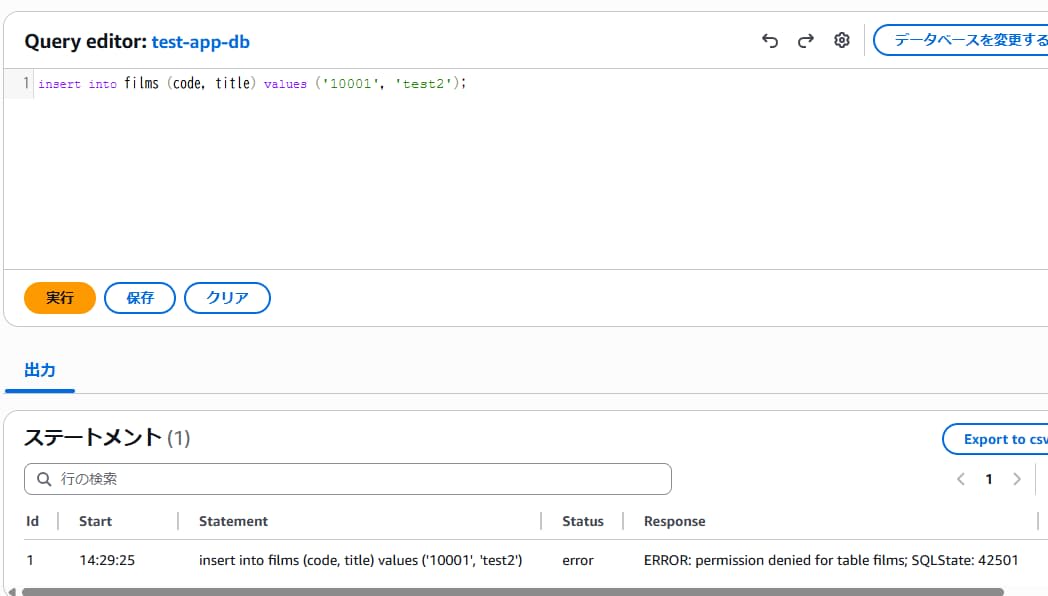Viewport: 1048px width, 596px height.
Task: Sort by the Start column header
Action: pos(96,521)
